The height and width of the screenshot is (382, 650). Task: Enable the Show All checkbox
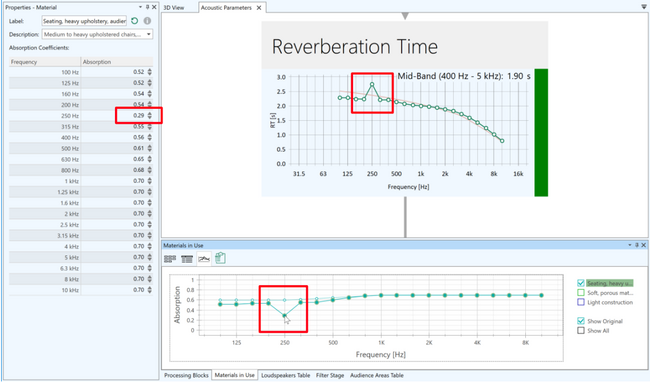pyautogui.click(x=581, y=330)
